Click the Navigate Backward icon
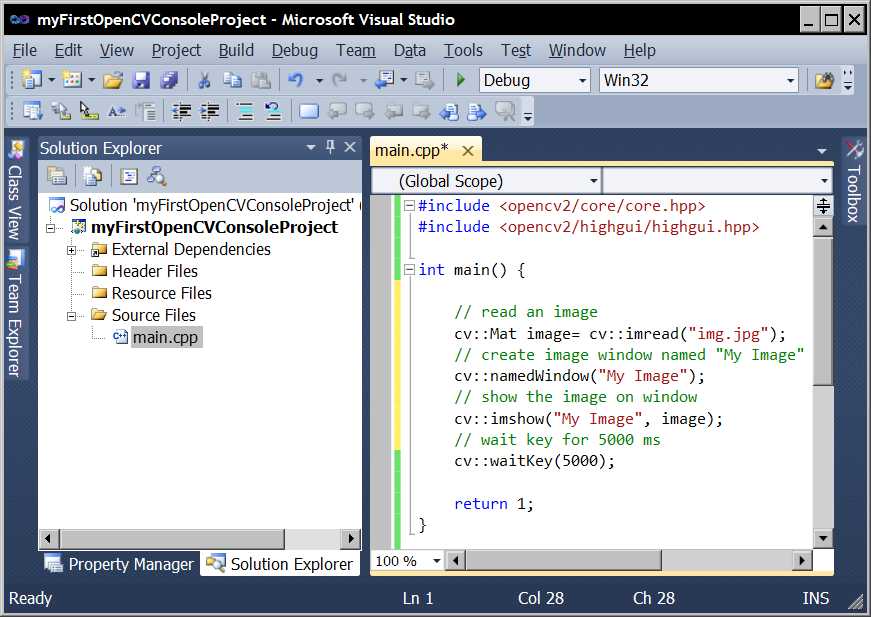Viewport: 871px width, 617px height. (384, 81)
